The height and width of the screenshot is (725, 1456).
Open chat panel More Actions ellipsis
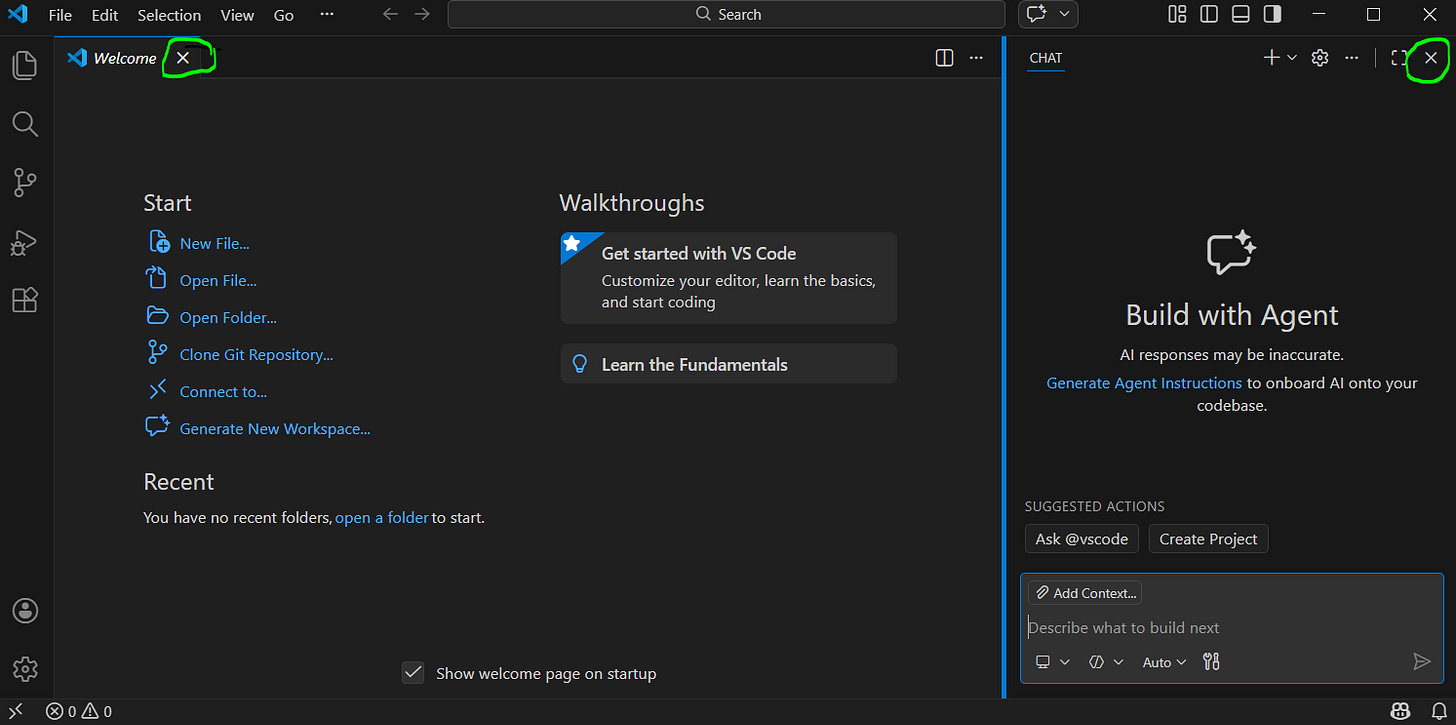pos(1352,58)
